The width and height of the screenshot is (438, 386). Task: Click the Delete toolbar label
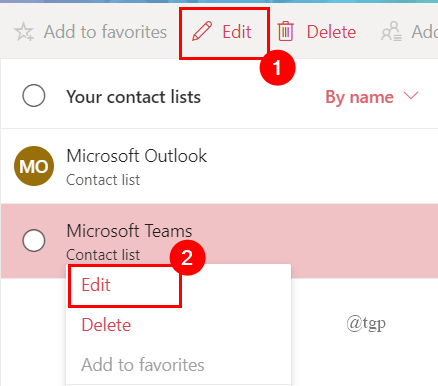click(331, 32)
